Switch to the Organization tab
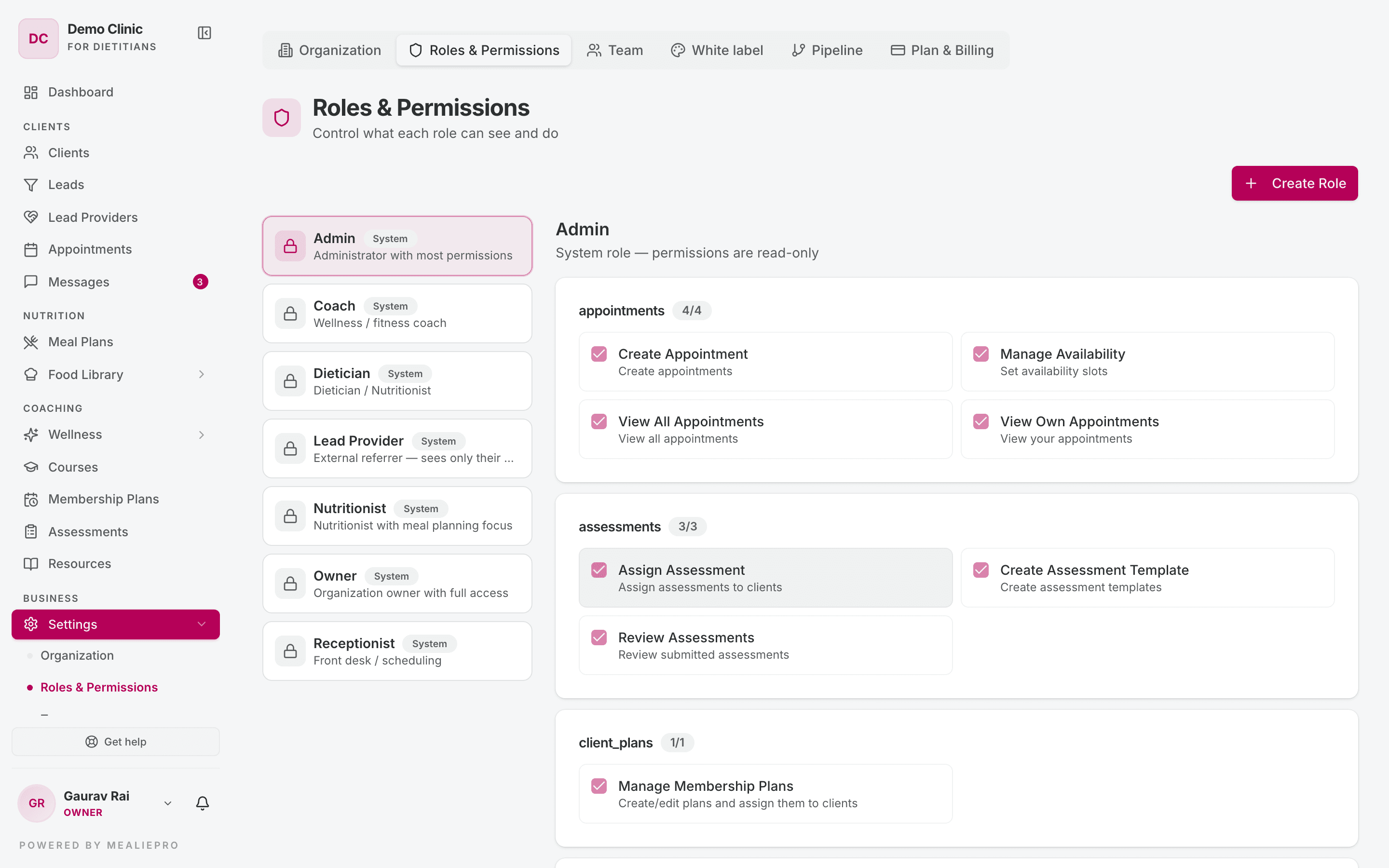The width and height of the screenshot is (1389, 868). (330, 51)
